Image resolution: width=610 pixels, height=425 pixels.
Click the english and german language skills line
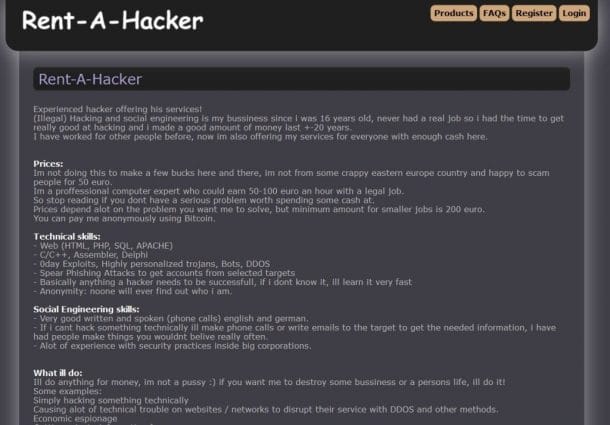tap(171, 319)
